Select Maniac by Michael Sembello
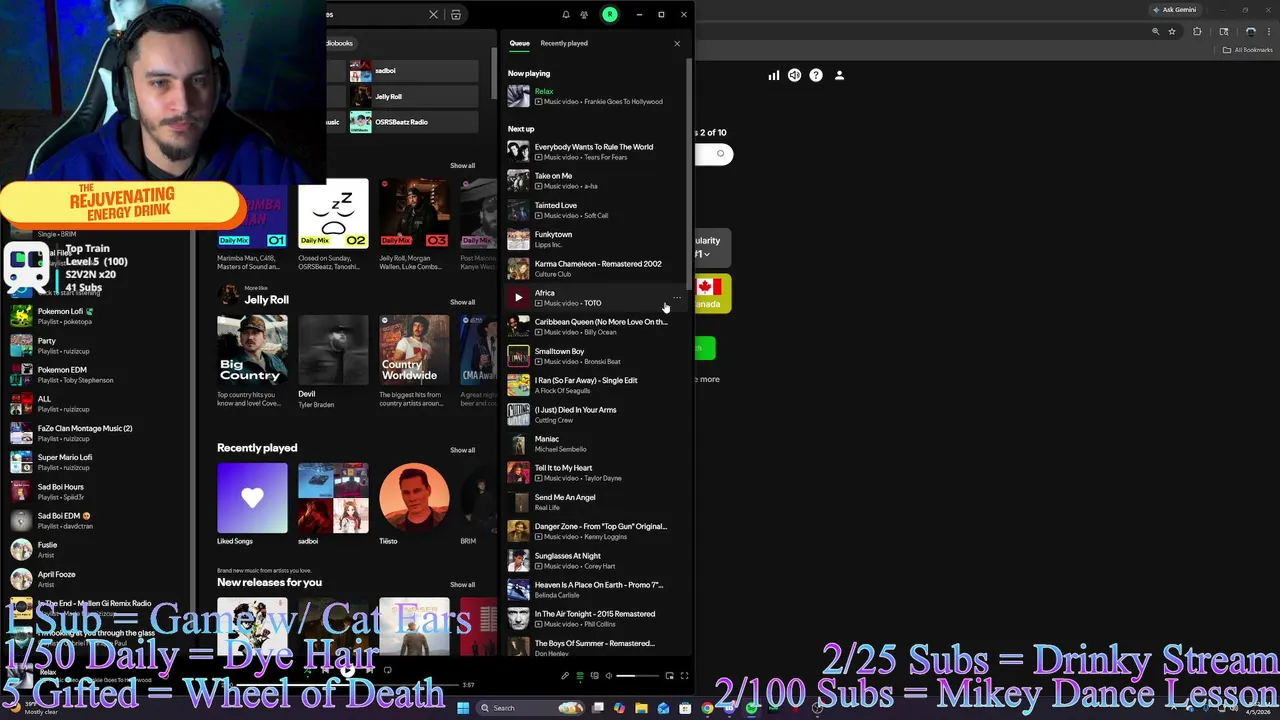 tap(596, 444)
